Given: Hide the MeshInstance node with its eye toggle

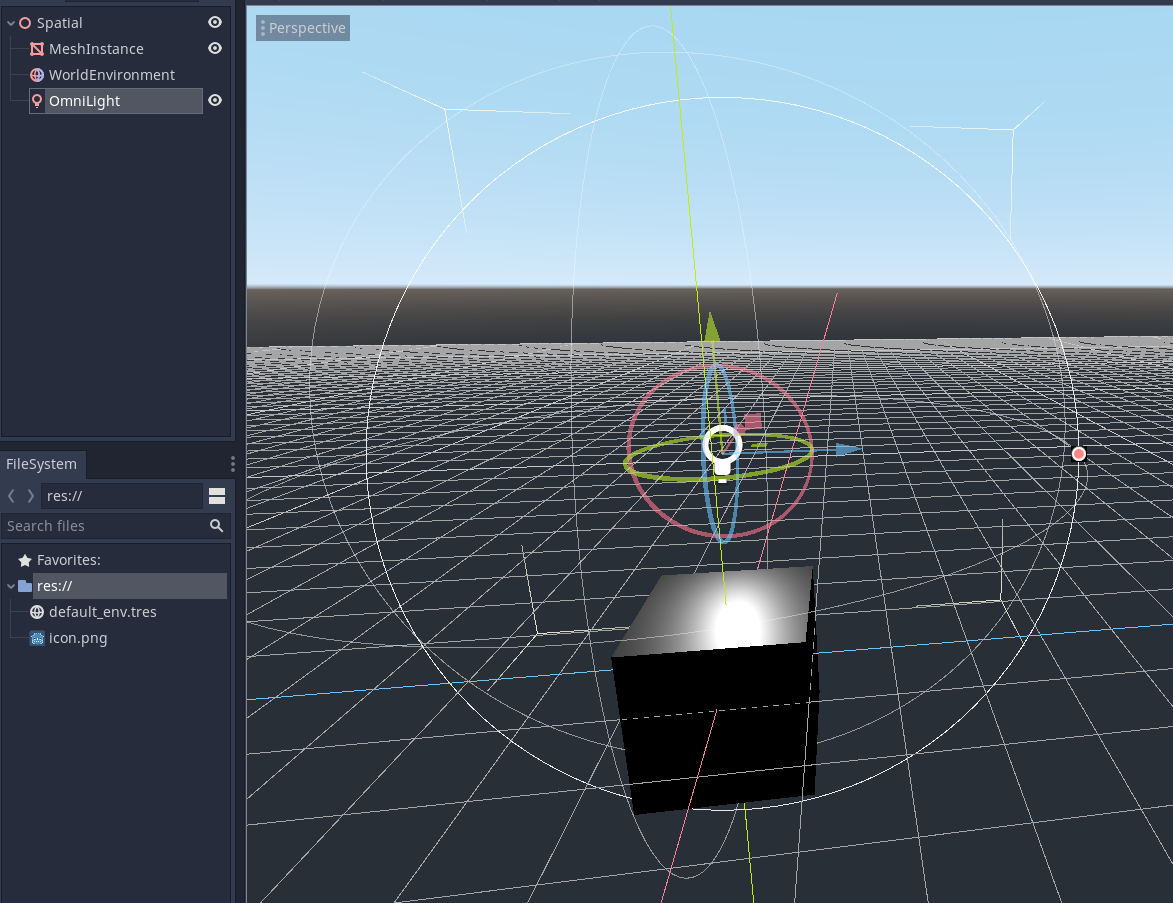Looking at the screenshot, I should pyautogui.click(x=214, y=48).
